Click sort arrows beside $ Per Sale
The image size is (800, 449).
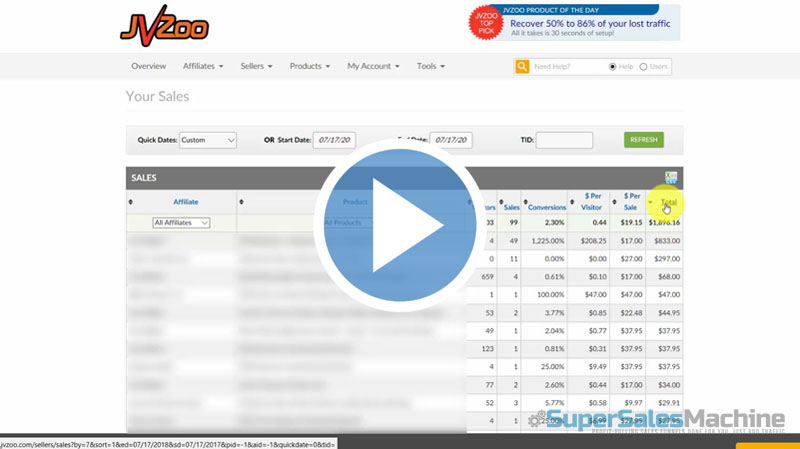coord(614,202)
